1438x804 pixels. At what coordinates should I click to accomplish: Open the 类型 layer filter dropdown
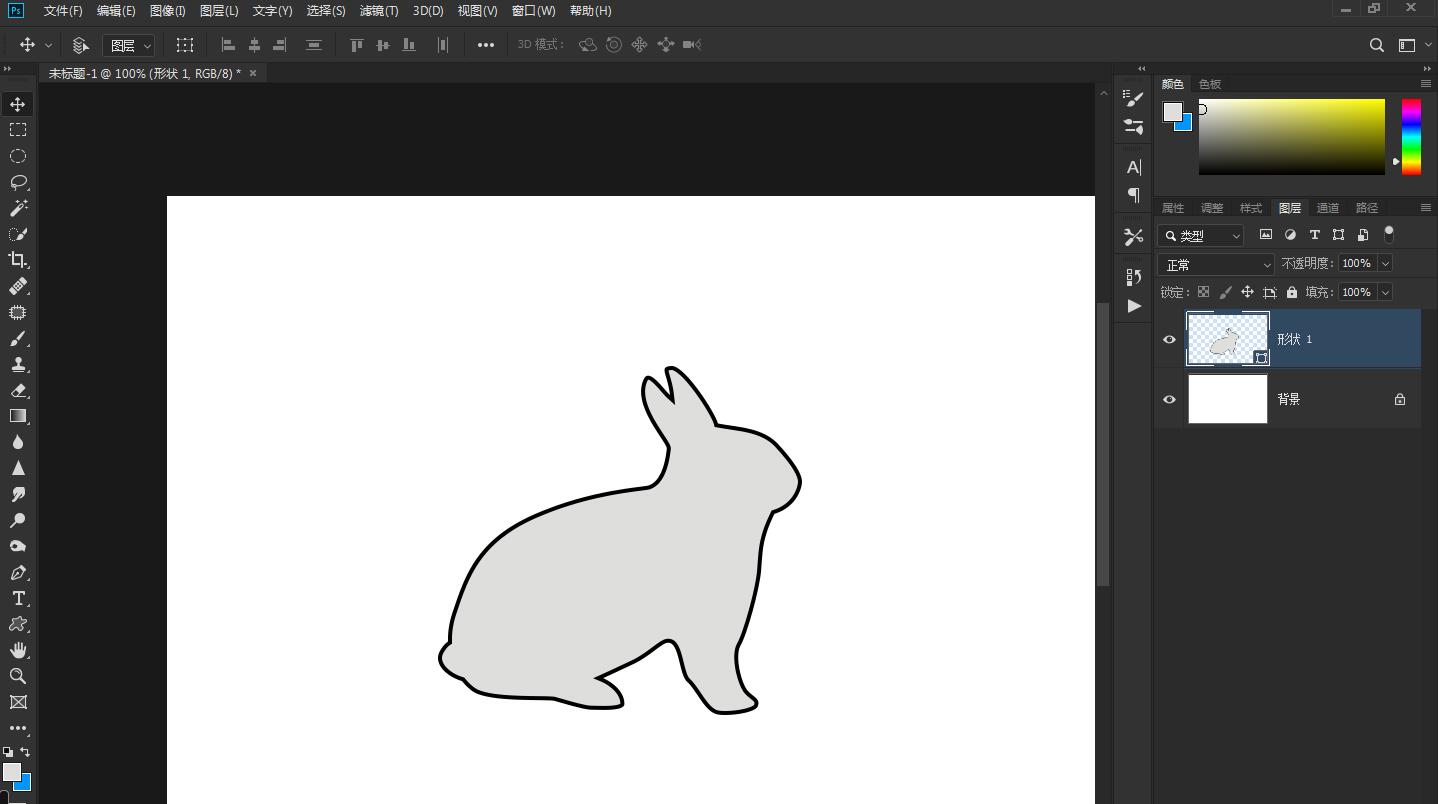coord(1201,236)
